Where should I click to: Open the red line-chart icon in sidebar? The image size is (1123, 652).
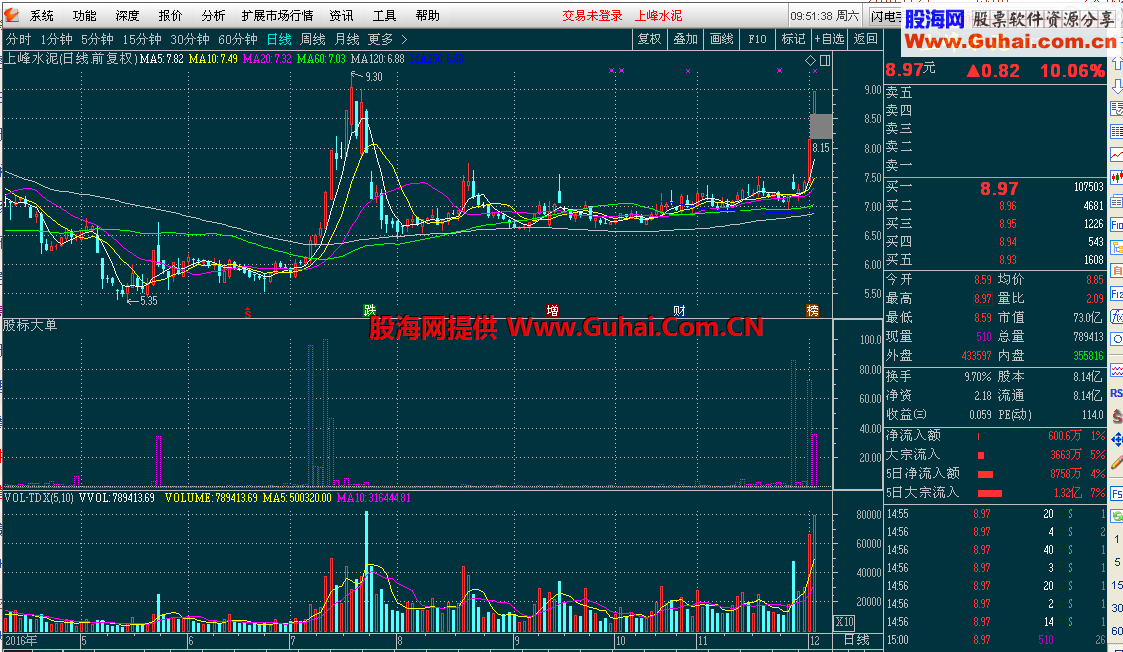click(x=1117, y=154)
